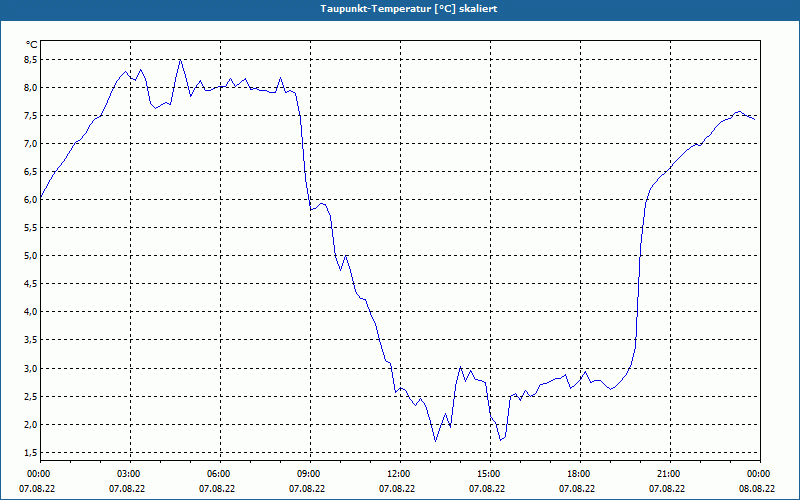The image size is (800, 500).
Task: Select the °C unit label on the axis
Action: pyautogui.click(x=32, y=45)
